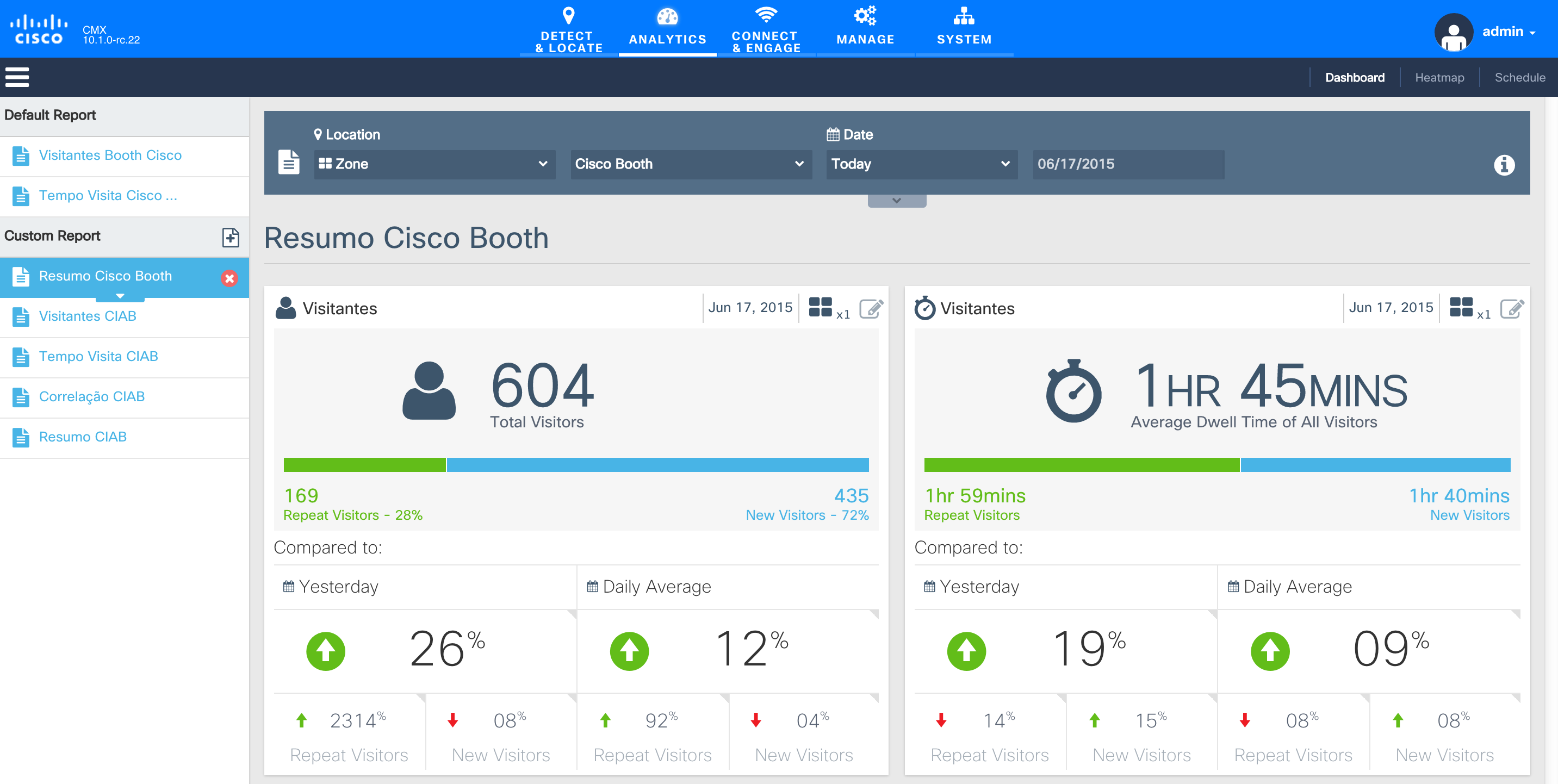Show filter info icon

point(1504,165)
